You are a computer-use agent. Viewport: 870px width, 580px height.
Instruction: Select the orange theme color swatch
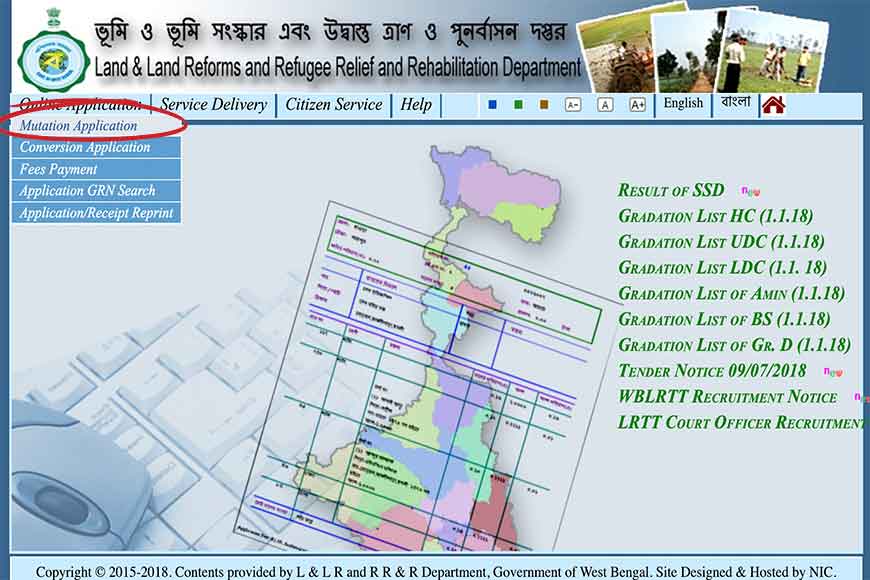(545, 103)
